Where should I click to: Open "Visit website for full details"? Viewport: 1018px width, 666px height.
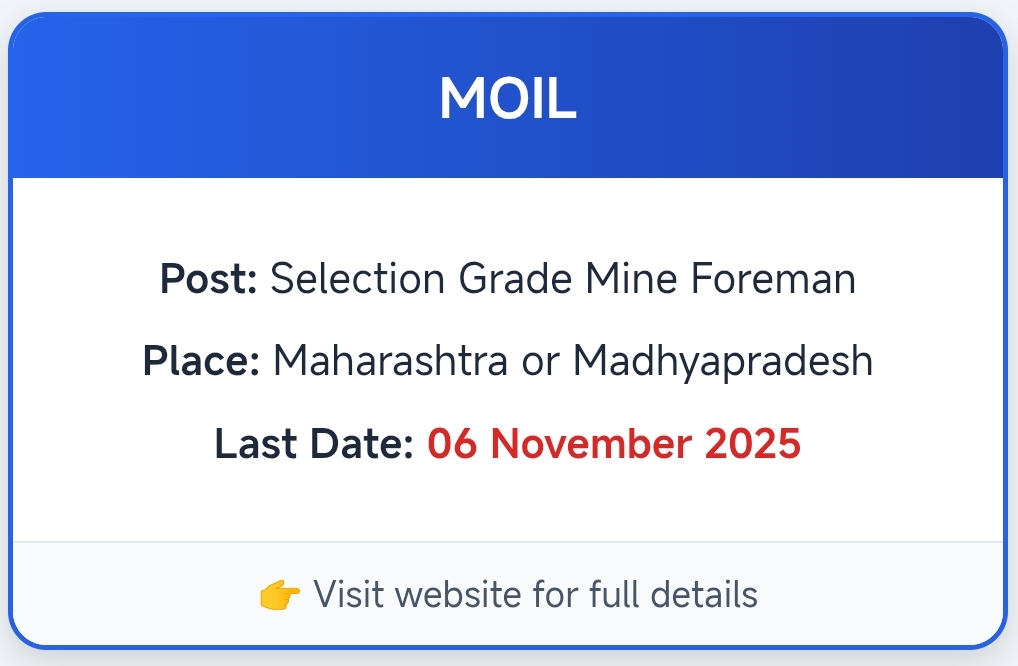[535, 595]
